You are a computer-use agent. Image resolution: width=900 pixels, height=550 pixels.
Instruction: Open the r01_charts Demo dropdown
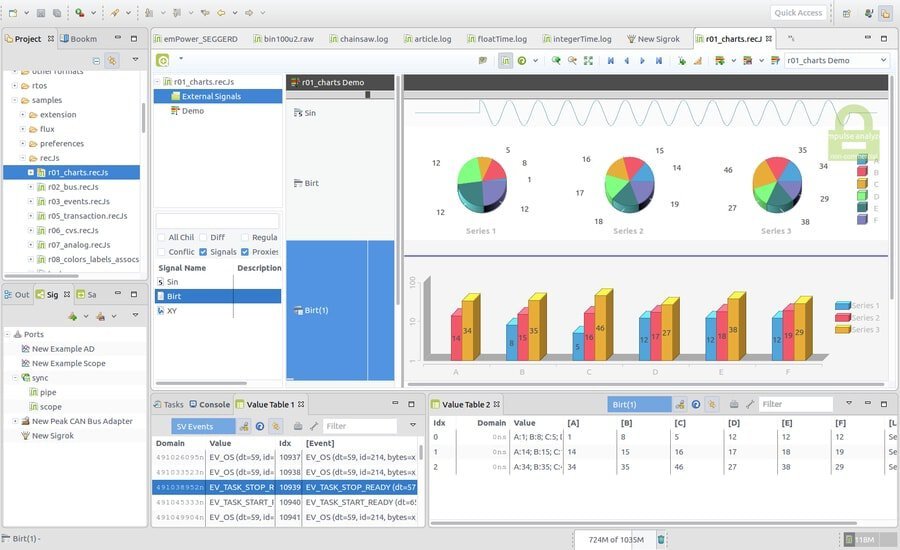tap(835, 61)
